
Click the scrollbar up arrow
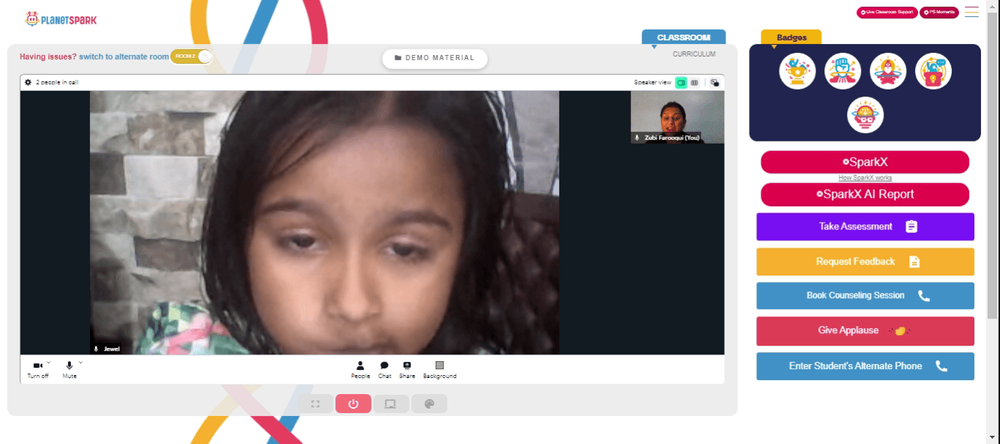(x=994, y=5)
